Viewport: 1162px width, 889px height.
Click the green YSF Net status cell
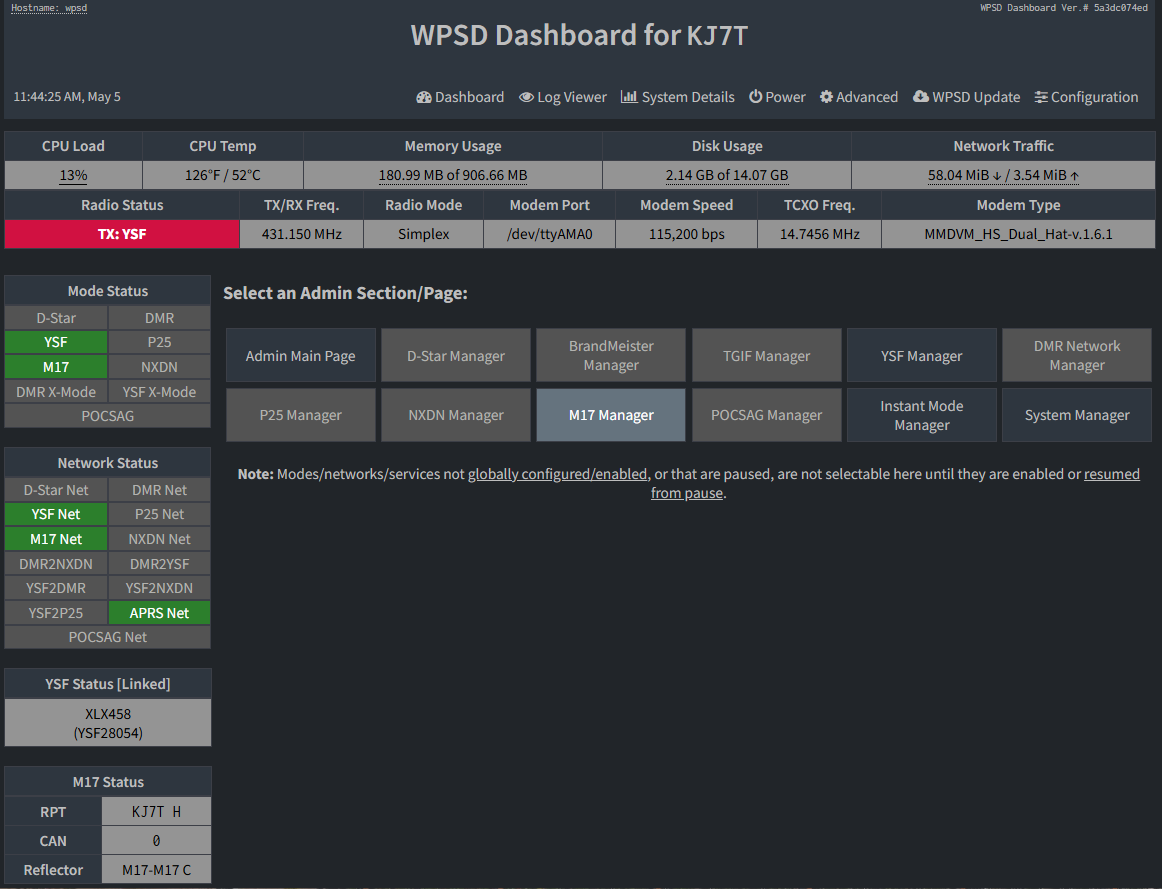[56, 514]
